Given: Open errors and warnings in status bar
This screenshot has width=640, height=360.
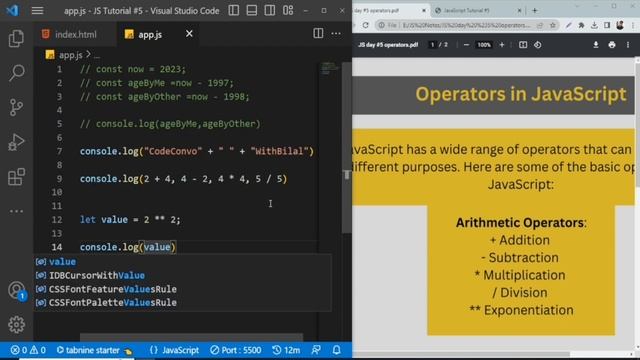Looking at the screenshot, I should 28,350.
